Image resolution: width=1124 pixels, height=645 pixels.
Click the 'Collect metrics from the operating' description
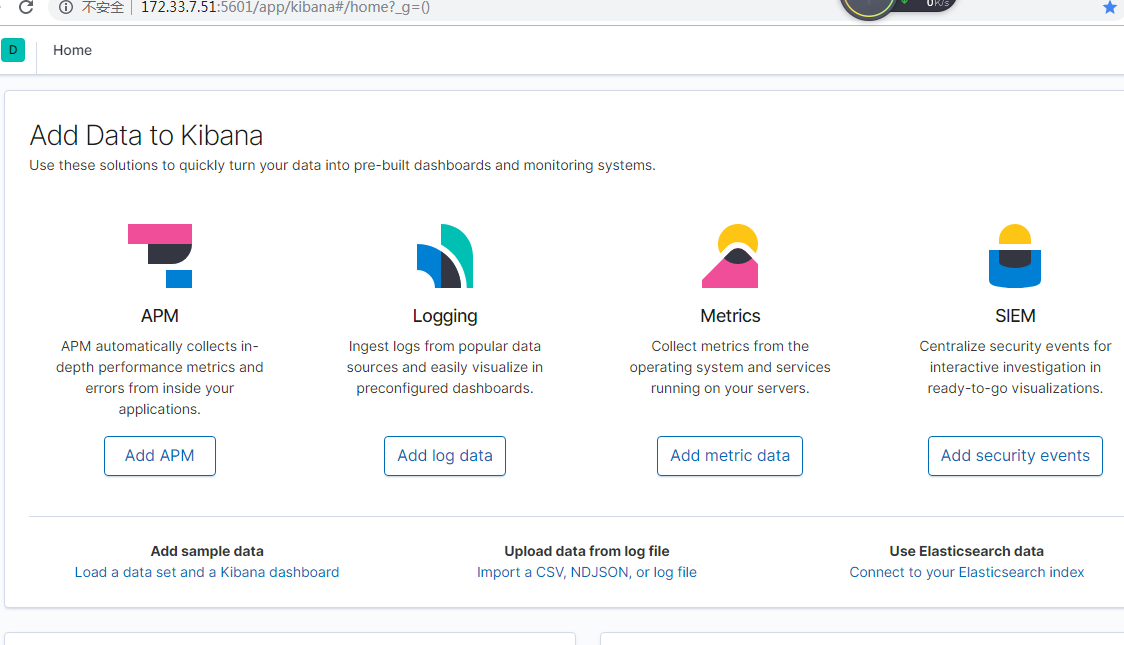click(x=730, y=367)
